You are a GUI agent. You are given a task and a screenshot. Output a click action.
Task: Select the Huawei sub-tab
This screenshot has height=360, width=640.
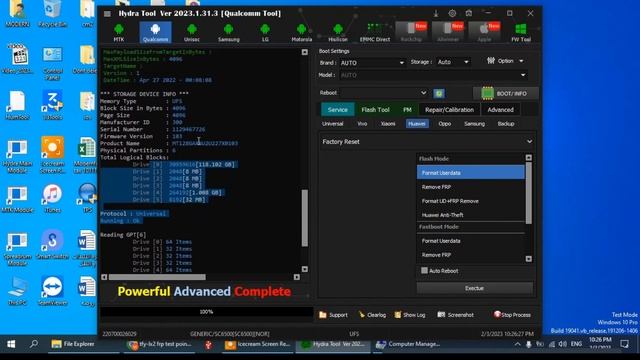coord(417,124)
